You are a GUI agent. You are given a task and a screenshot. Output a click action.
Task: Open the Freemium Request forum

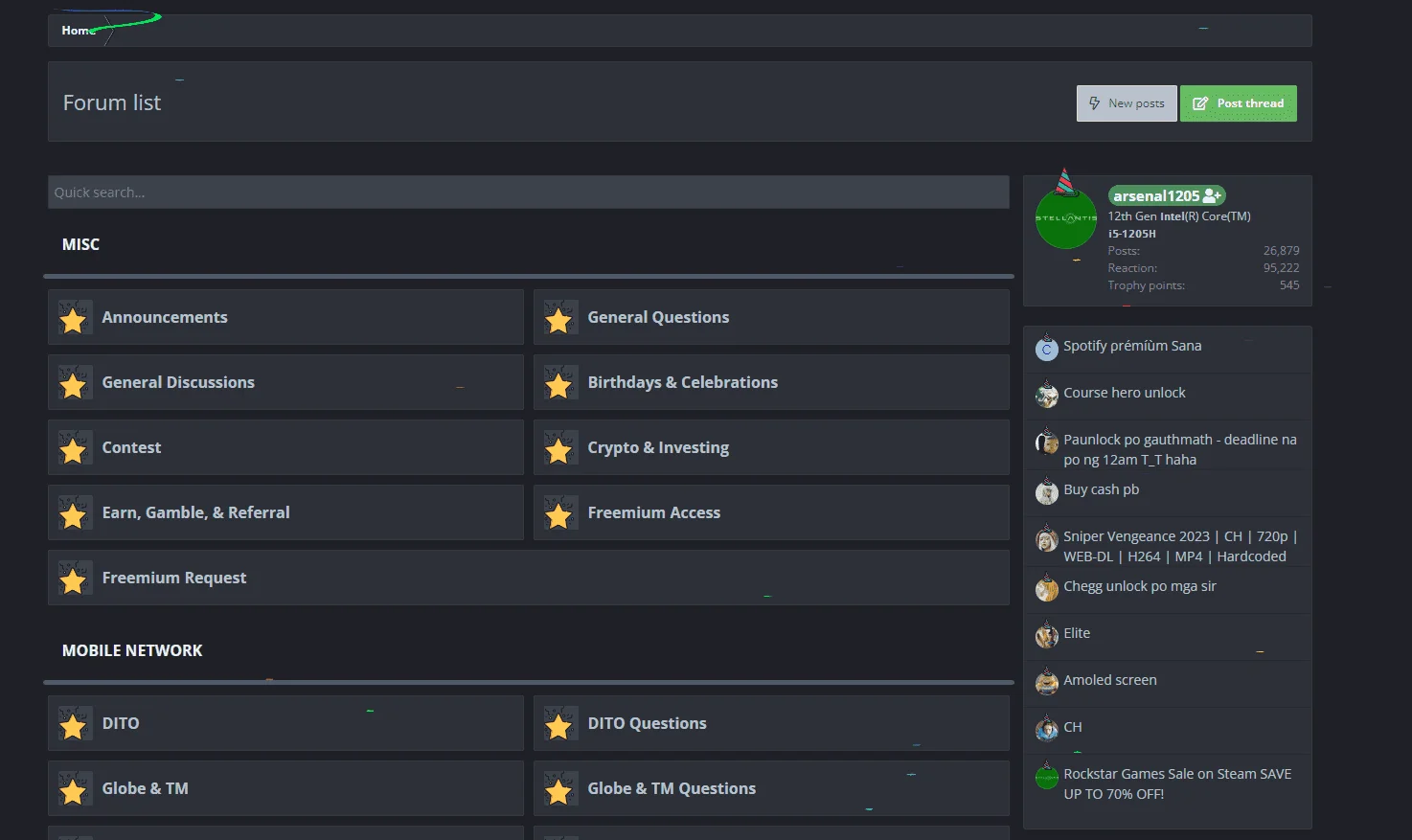click(174, 578)
